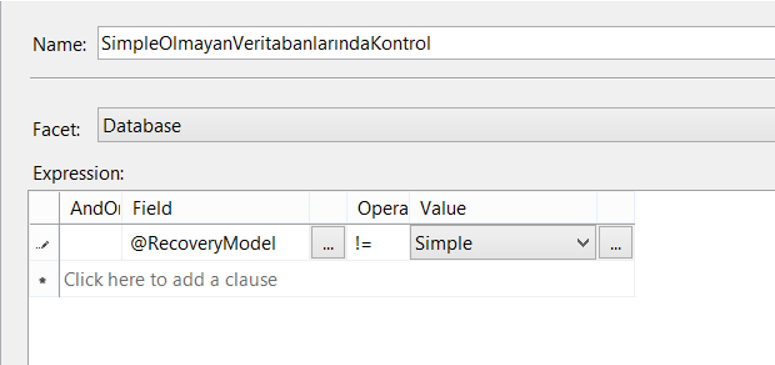Image resolution: width=775 pixels, height=365 pixels.
Task: Click the ellipsis button next to @RecoveryModel
Action: [x=327, y=243]
